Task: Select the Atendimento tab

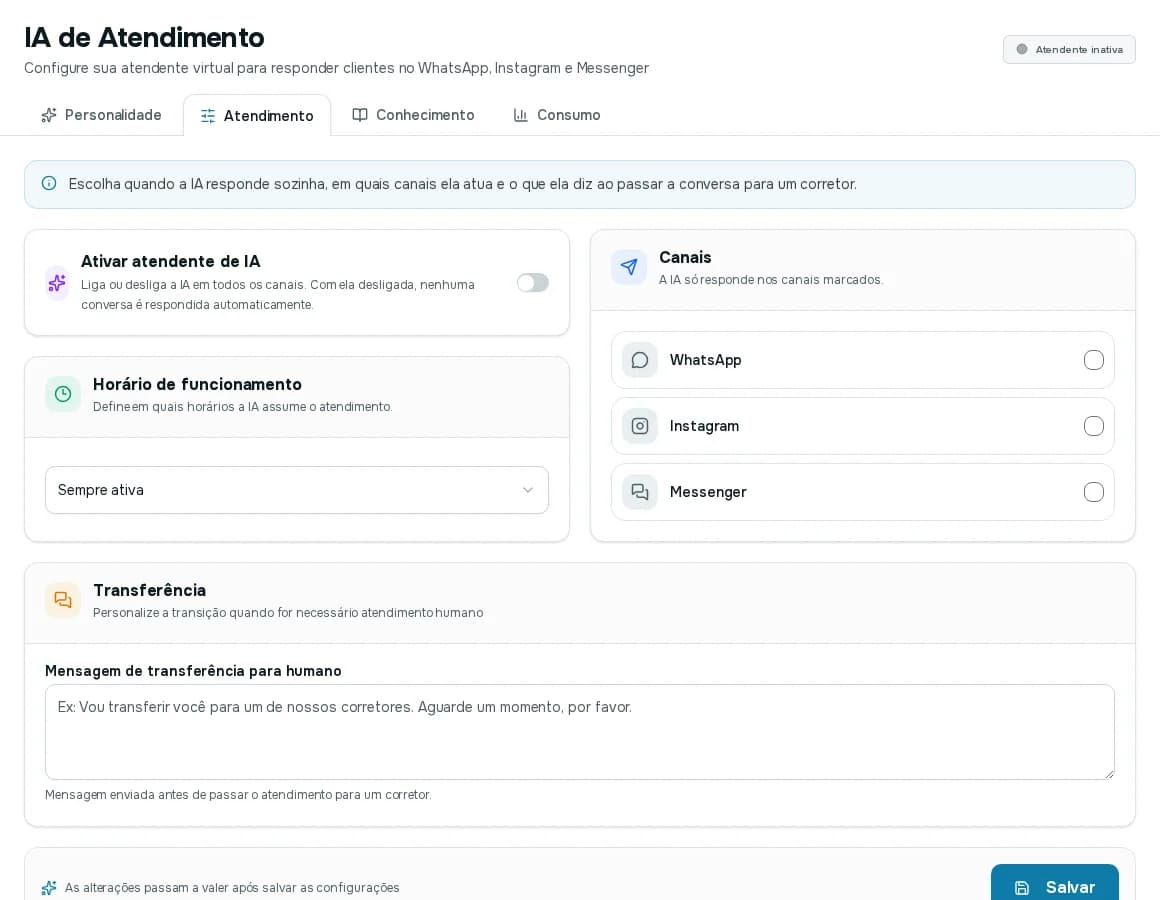Action: coord(257,115)
